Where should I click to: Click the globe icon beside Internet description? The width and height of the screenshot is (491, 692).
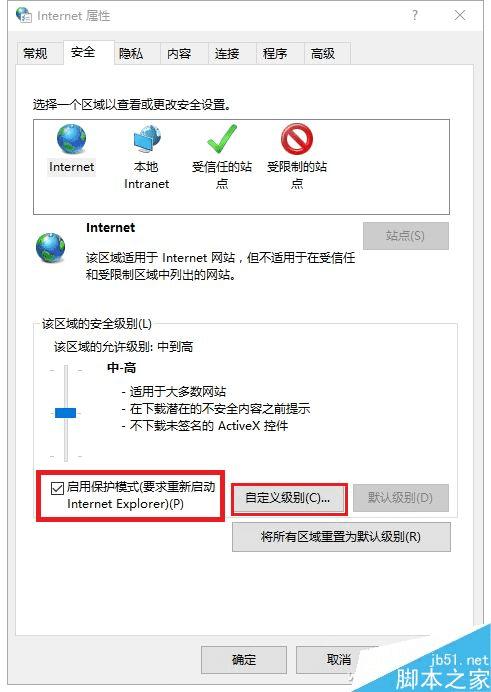coord(50,248)
